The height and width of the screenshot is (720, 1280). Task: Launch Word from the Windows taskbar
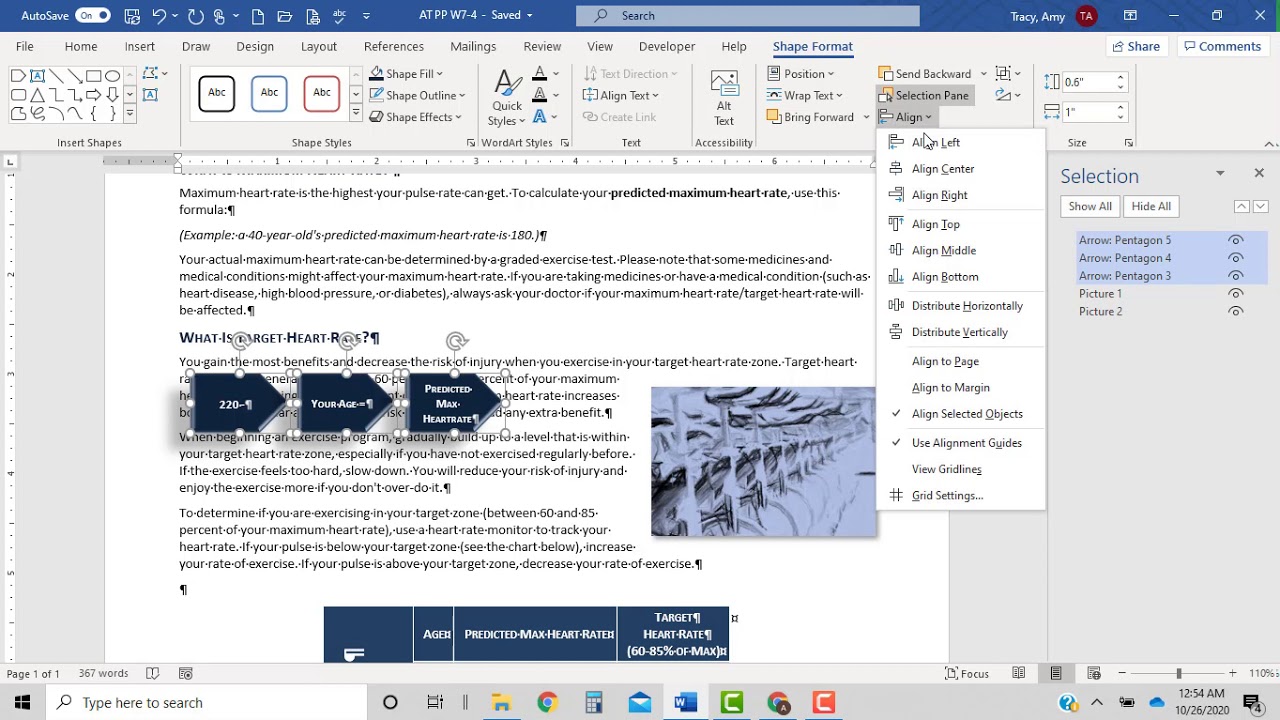click(x=685, y=702)
